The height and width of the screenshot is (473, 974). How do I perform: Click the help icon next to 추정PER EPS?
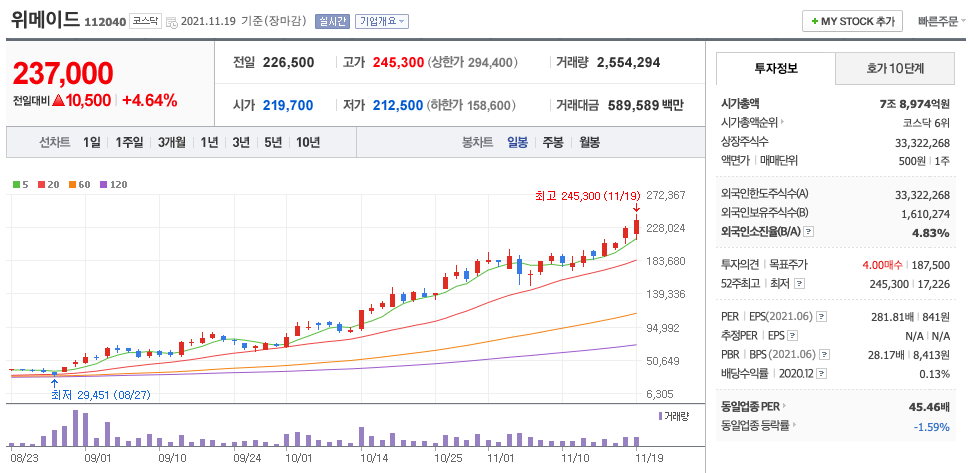point(792,336)
